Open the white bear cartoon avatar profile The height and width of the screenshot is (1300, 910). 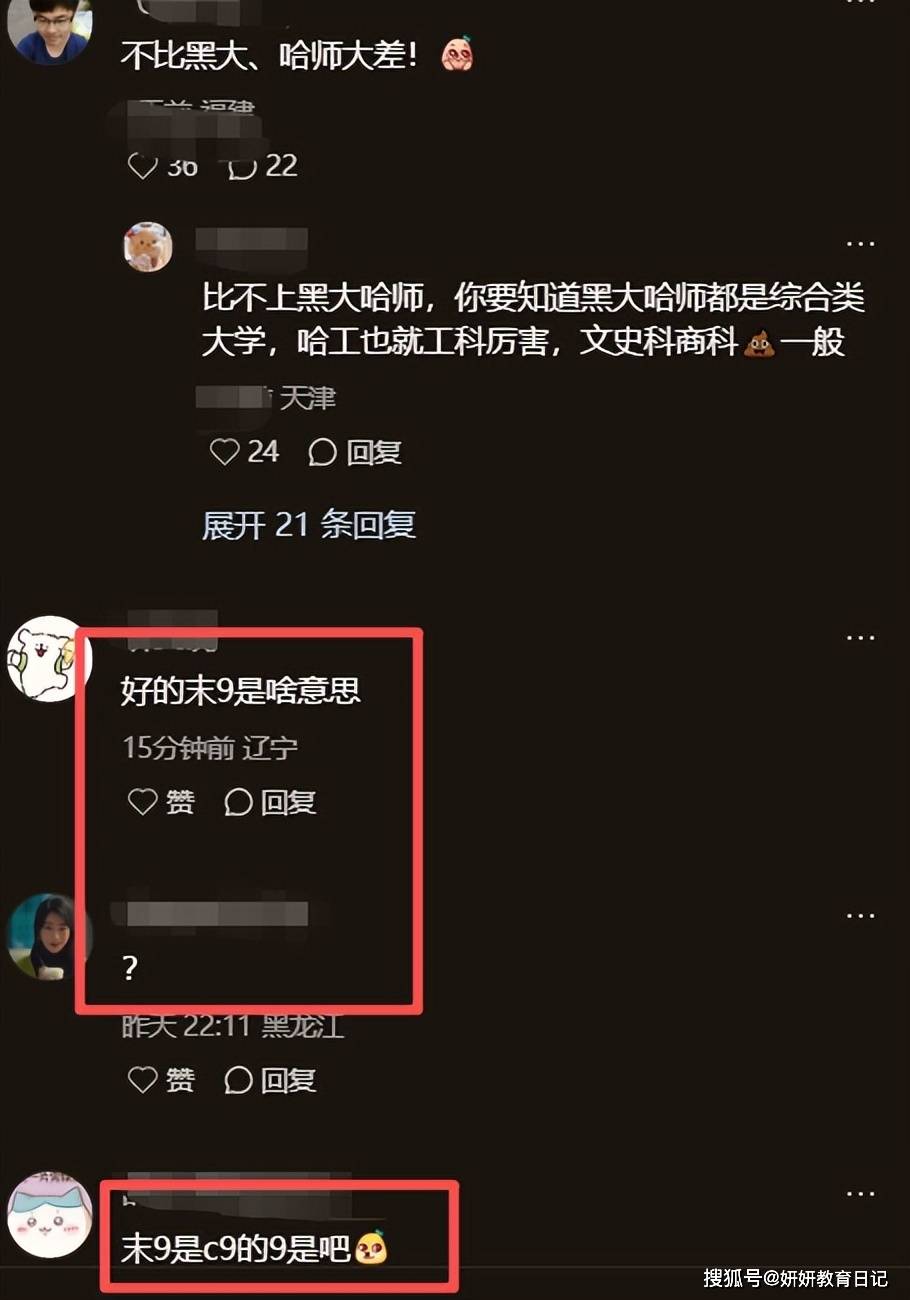(x=49, y=658)
